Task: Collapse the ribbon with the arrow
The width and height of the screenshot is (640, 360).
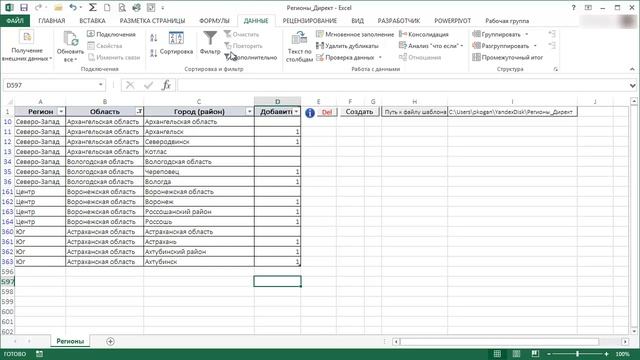Action: [632, 69]
